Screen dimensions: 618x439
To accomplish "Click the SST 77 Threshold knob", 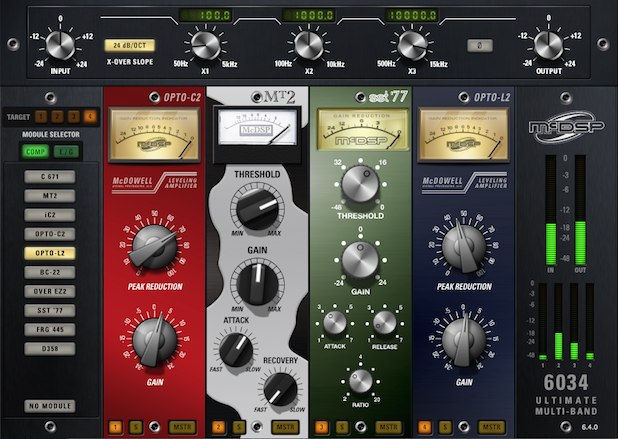I will coord(360,184).
